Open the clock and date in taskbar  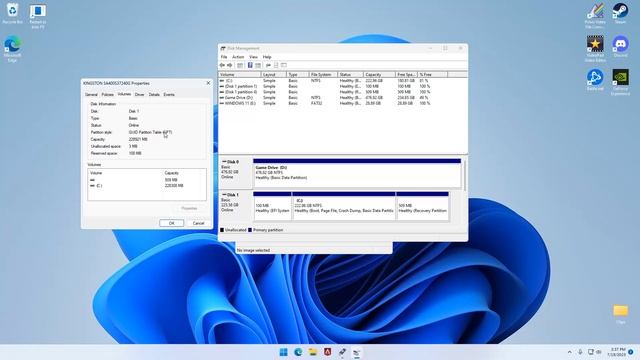(617, 352)
